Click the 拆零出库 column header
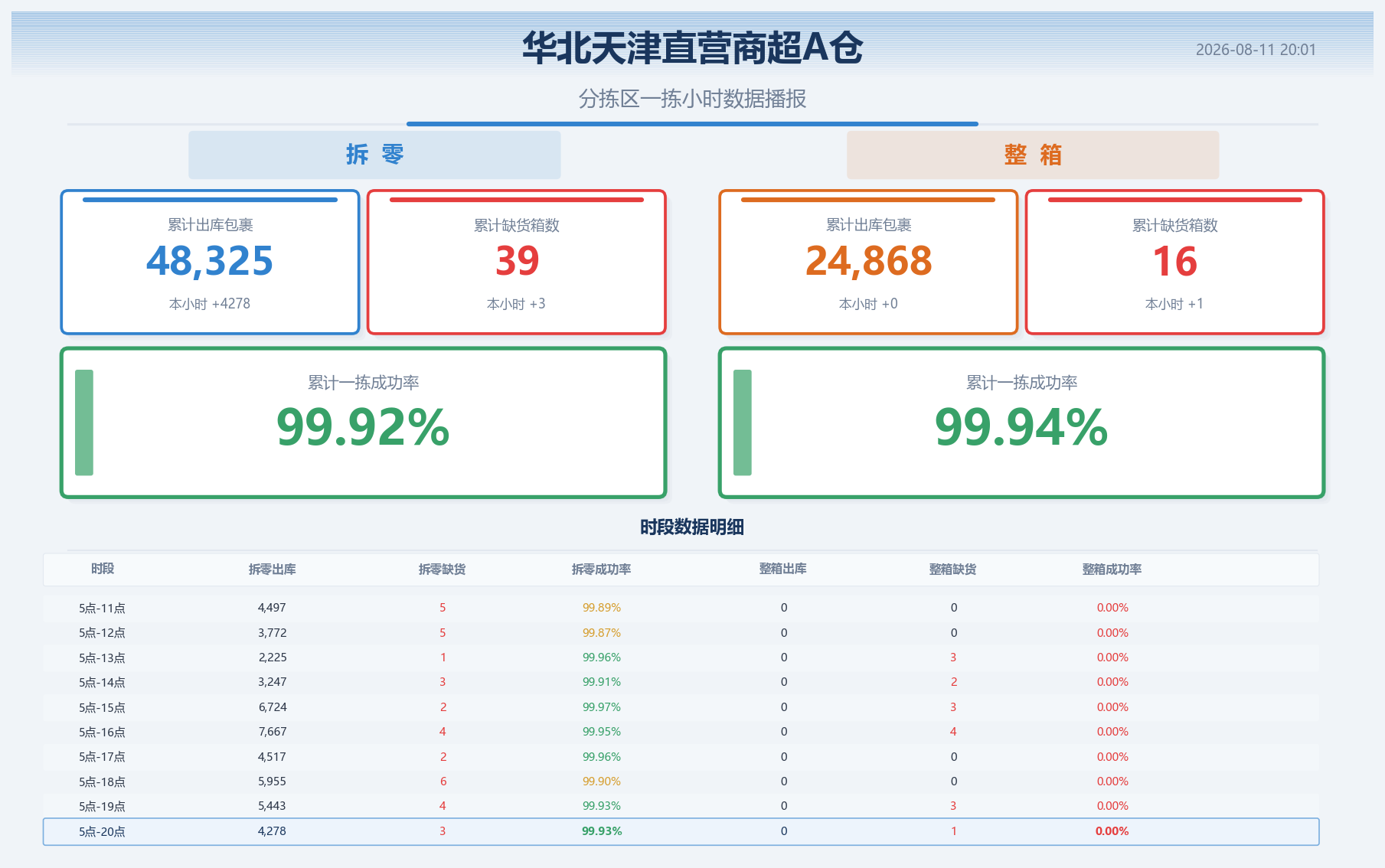This screenshot has width=1385, height=868. click(x=273, y=569)
